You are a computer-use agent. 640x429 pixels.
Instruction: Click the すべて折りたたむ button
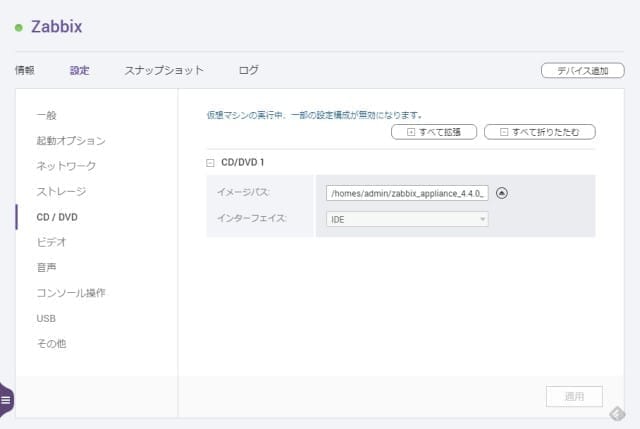(x=540, y=132)
